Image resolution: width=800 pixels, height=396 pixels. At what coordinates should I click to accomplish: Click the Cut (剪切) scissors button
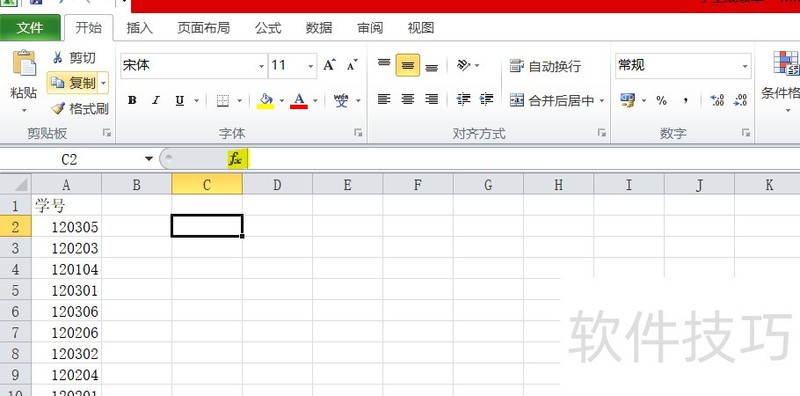pyautogui.click(x=74, y=58)
